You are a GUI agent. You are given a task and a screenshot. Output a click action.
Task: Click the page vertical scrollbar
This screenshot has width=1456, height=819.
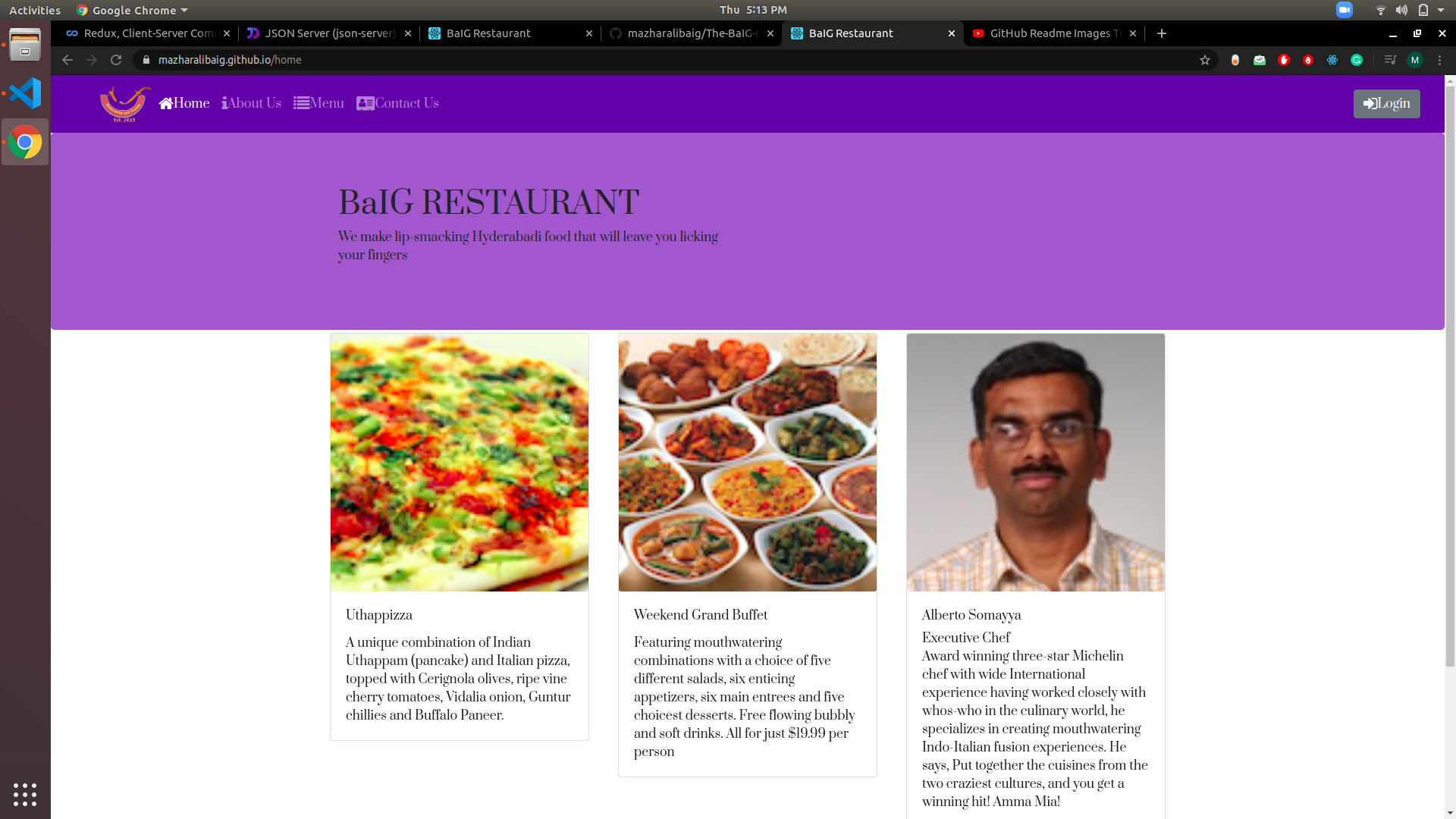(x=1450, y=379)
